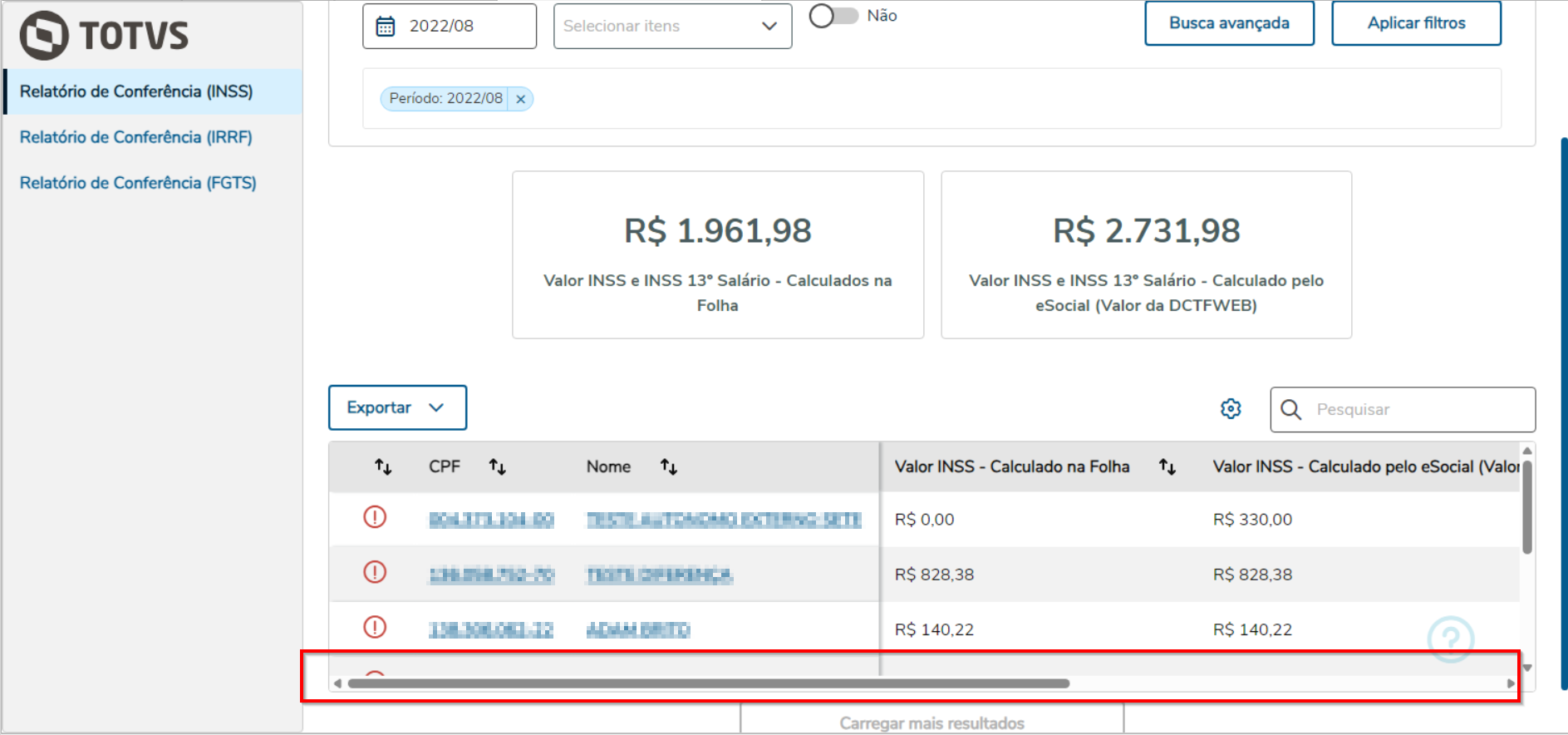Image resolution: width=1568 pixels, height=735 pixels.
Task: Click the calendar icon in period field
Action: (x=386, y=27)
